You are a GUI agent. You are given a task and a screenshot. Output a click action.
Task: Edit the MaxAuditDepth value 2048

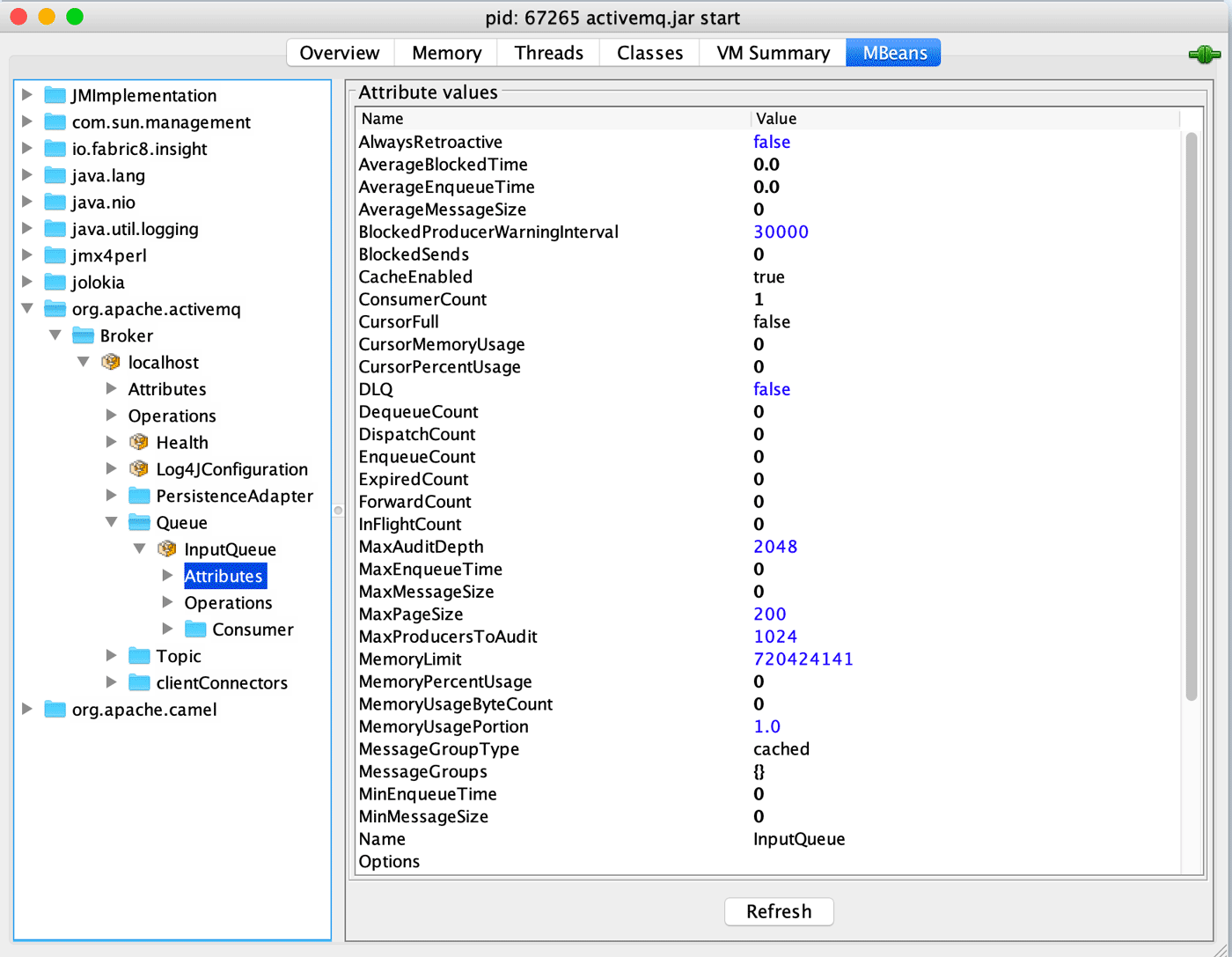pos(775,547)
